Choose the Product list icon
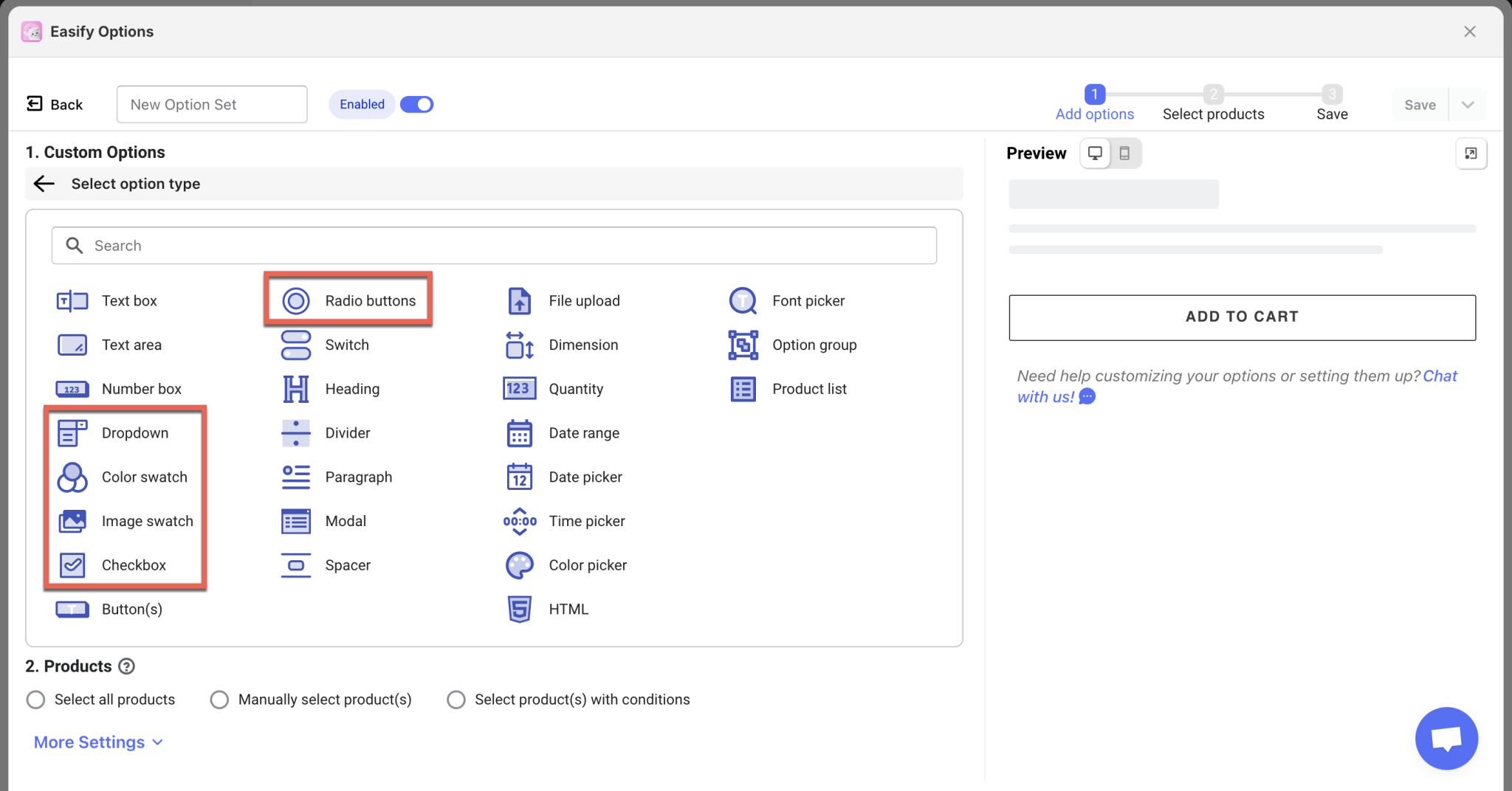Viewport: 1512px width, 791px height. point(743,389)
